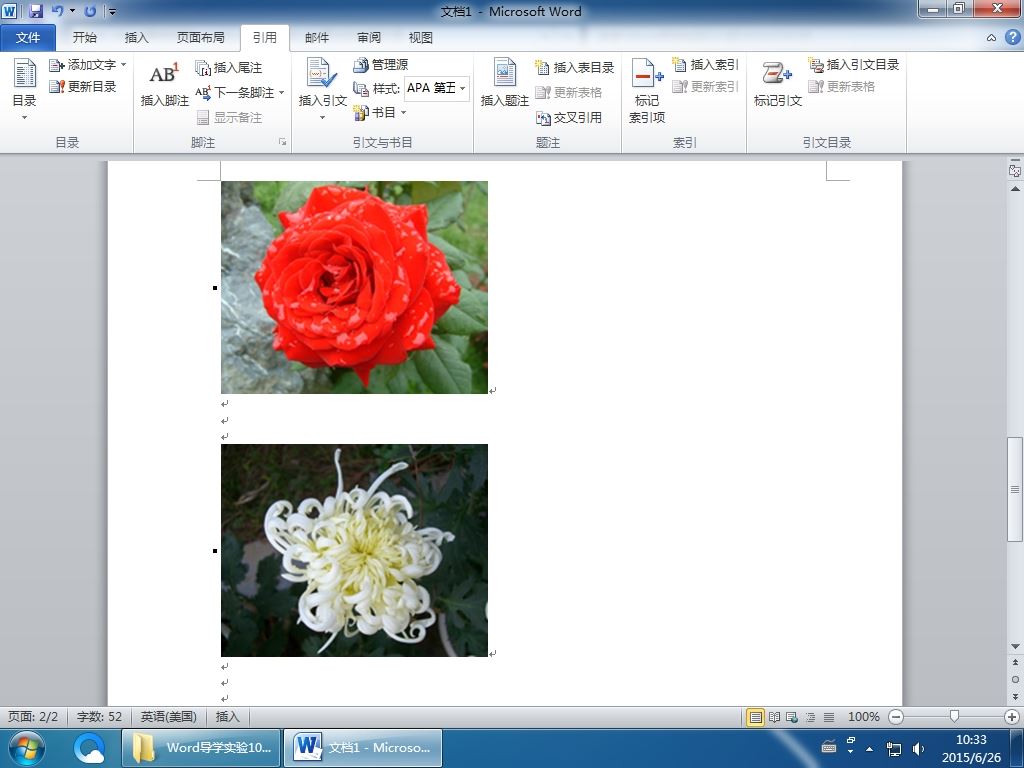The image size is (1024, 768).
Task: Select the red rose picture
Action: (x=355, y=287)
